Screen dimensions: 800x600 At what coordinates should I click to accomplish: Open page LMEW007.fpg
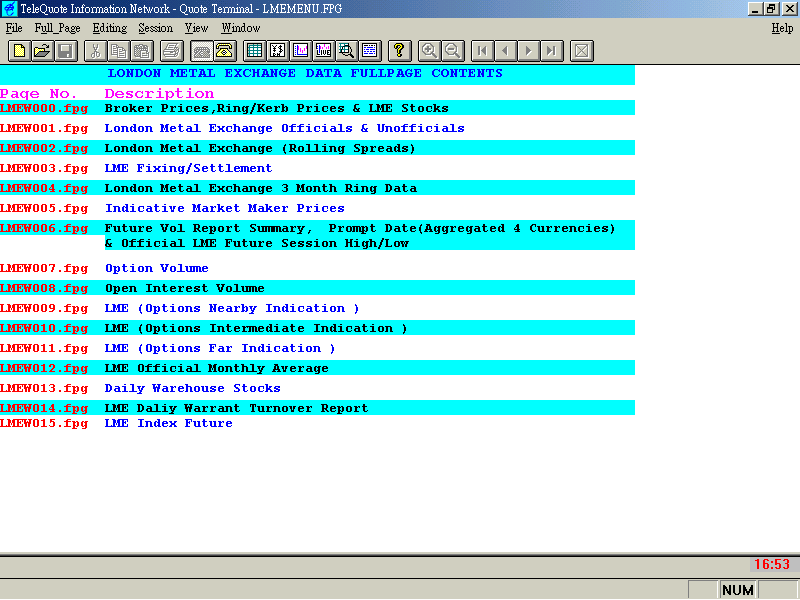44,268
